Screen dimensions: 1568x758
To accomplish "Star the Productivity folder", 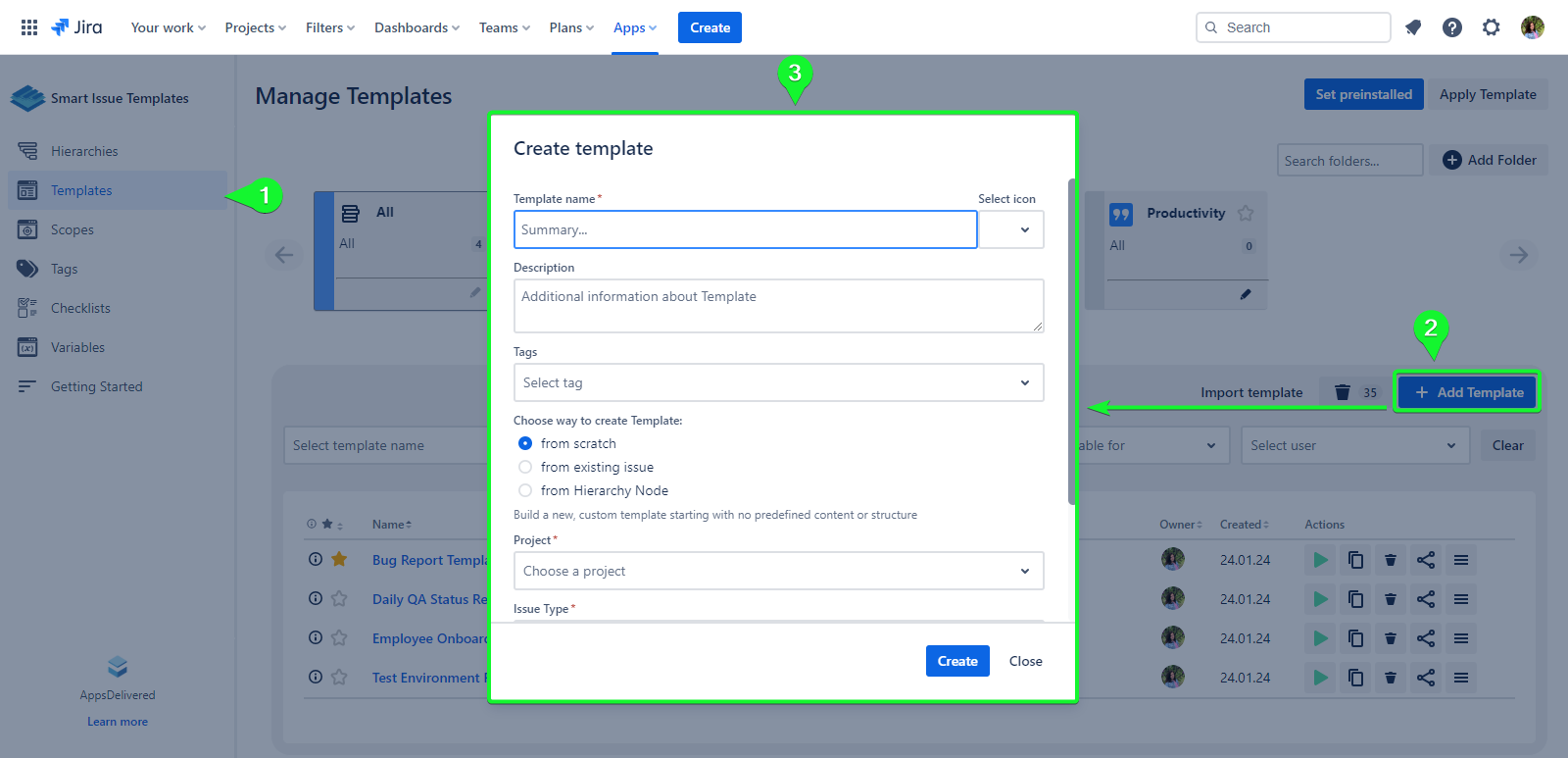I will [x=1246, y=213].
